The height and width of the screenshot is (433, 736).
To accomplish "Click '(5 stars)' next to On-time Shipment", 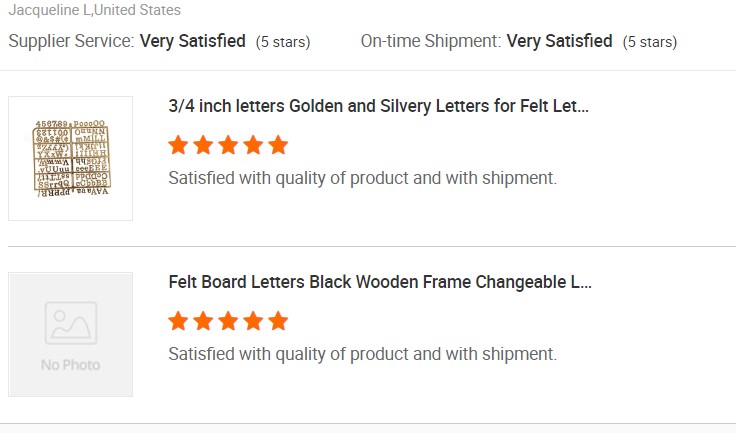I will 650,42.
